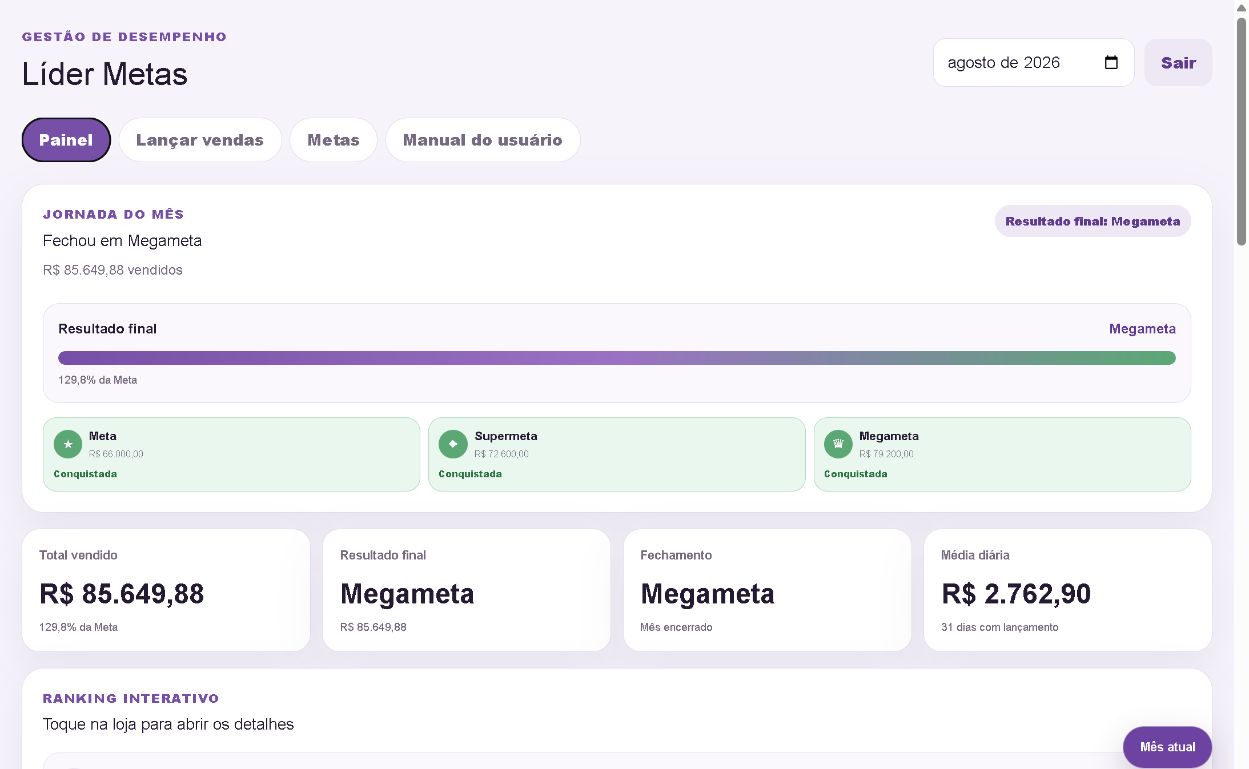Click the Resultado final summary card with R$ 85.649,88
The image size is (1249, 769).
pyautogui.click(x=466, y=590)
